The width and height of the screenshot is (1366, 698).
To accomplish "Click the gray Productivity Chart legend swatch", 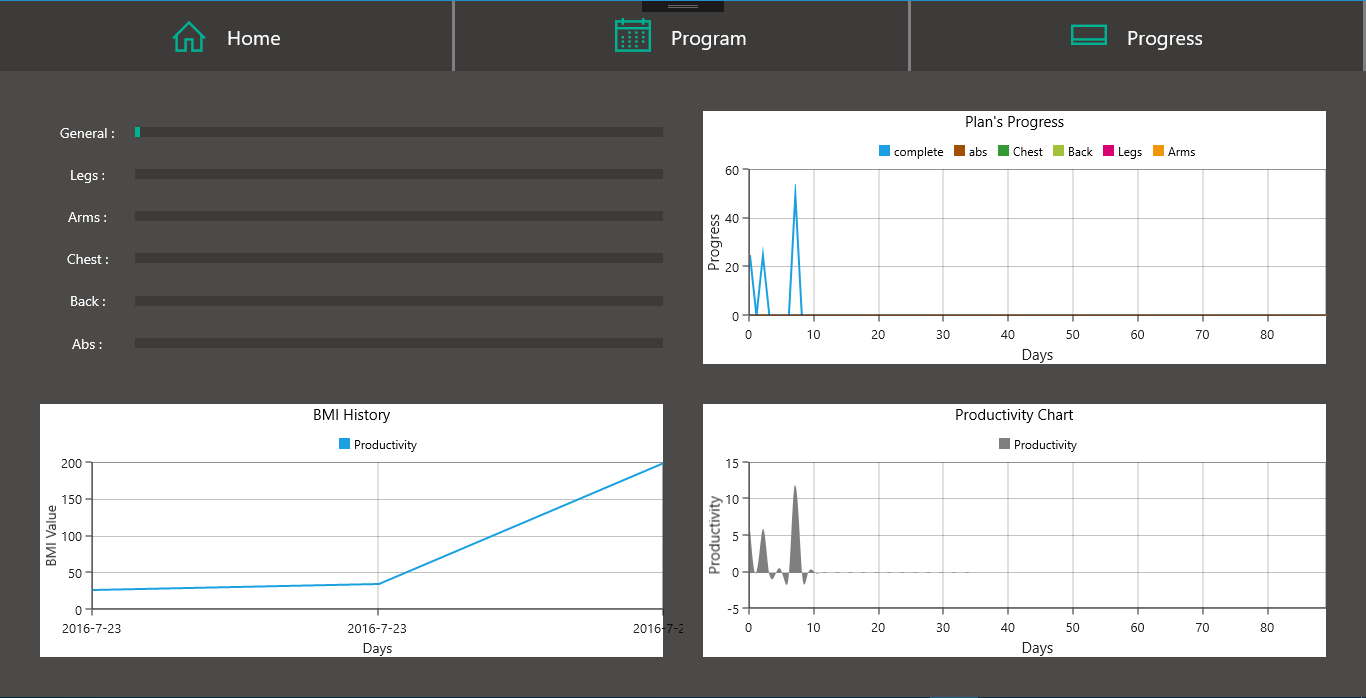I will coord(1004,444).
